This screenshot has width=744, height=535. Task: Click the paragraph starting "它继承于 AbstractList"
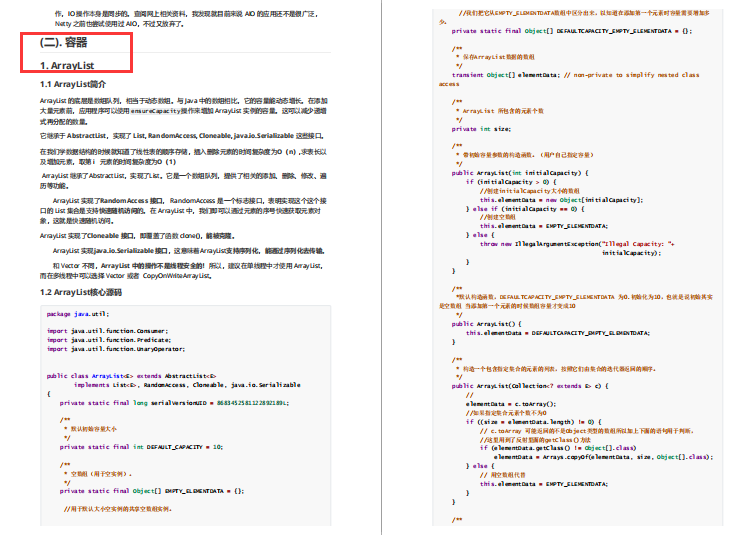tap(182, 136)
